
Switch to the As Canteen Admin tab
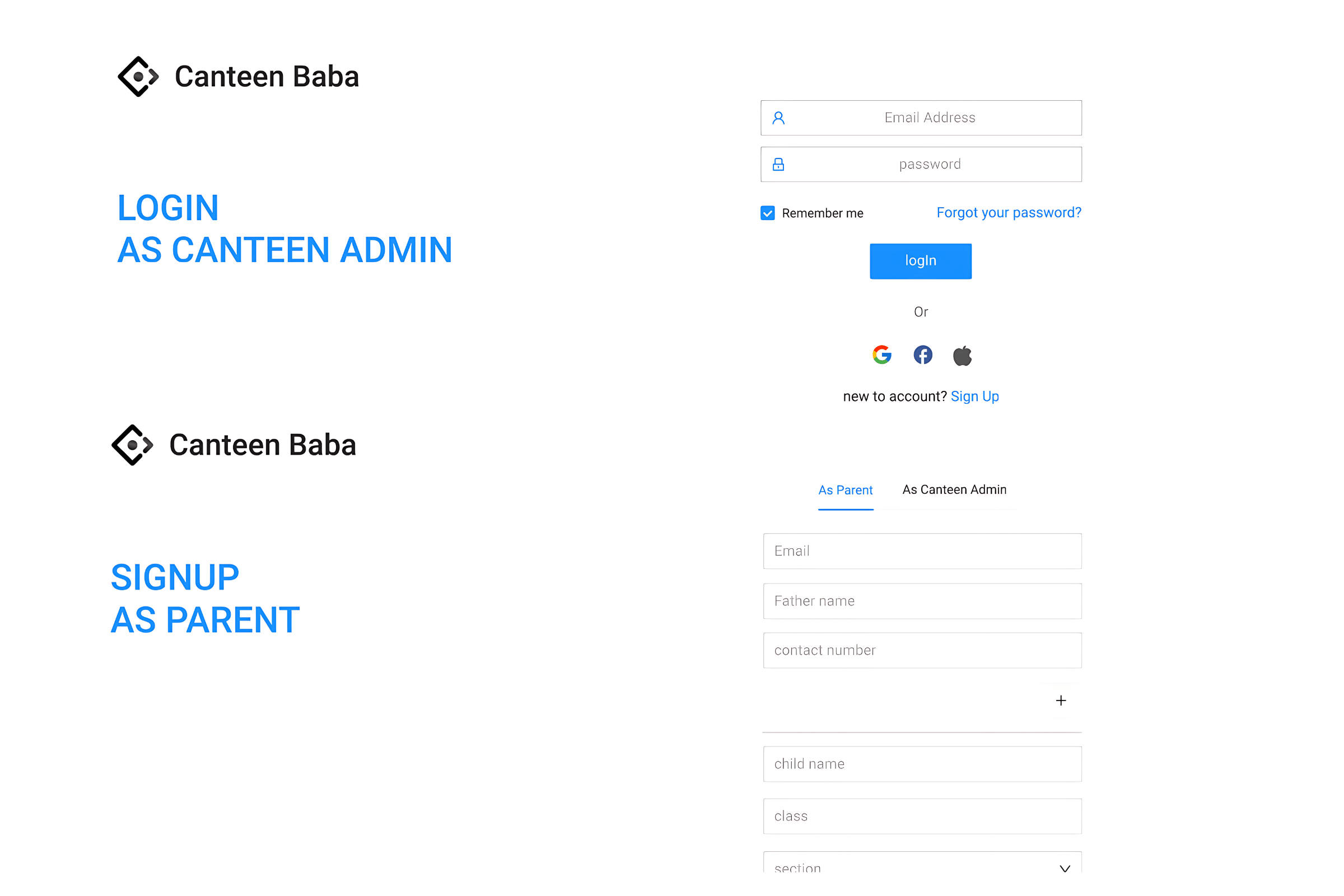tap(954, 489)
